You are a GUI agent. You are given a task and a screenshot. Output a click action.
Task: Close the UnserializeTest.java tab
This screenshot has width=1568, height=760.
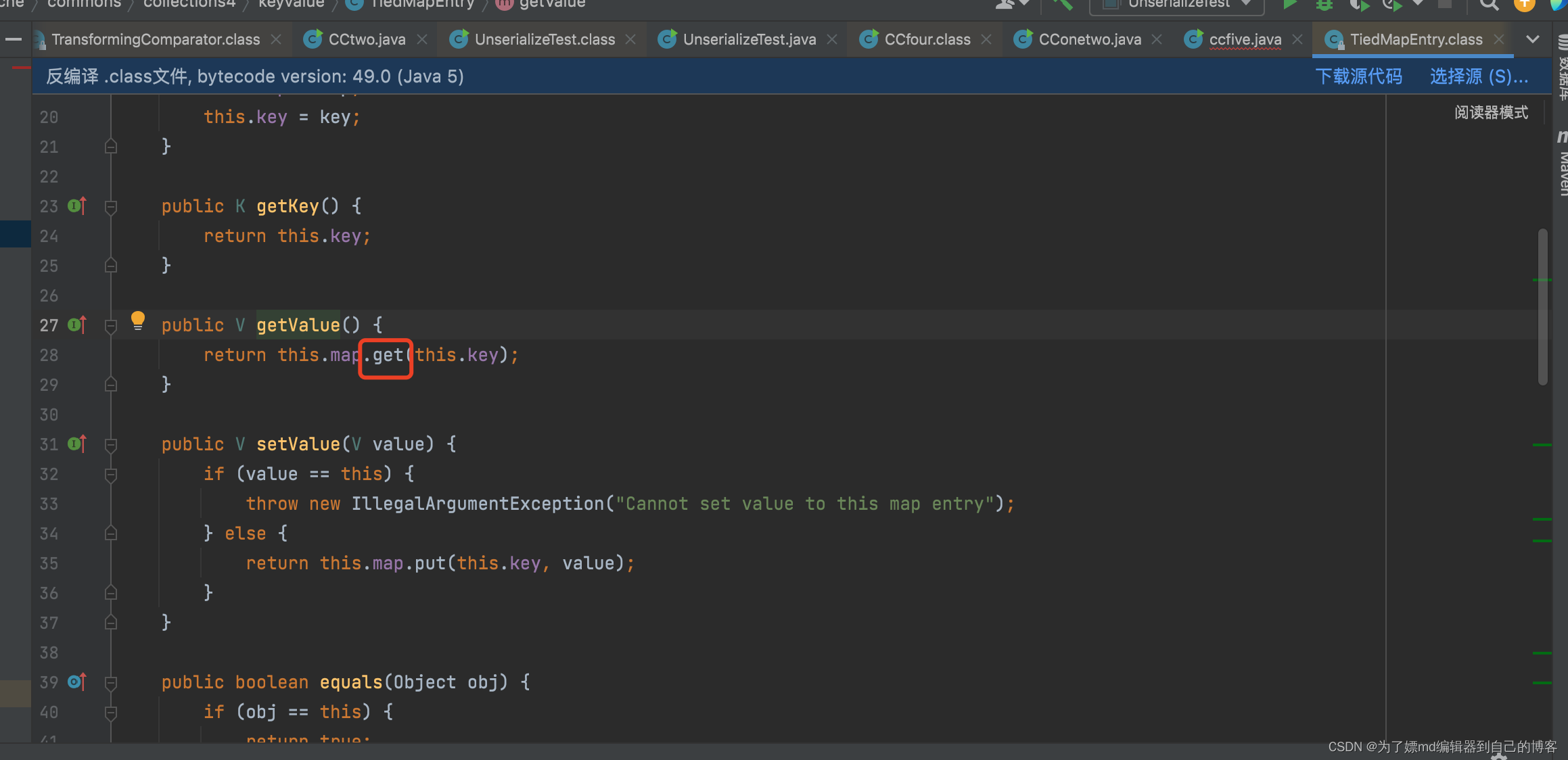(x=832, y=39)
